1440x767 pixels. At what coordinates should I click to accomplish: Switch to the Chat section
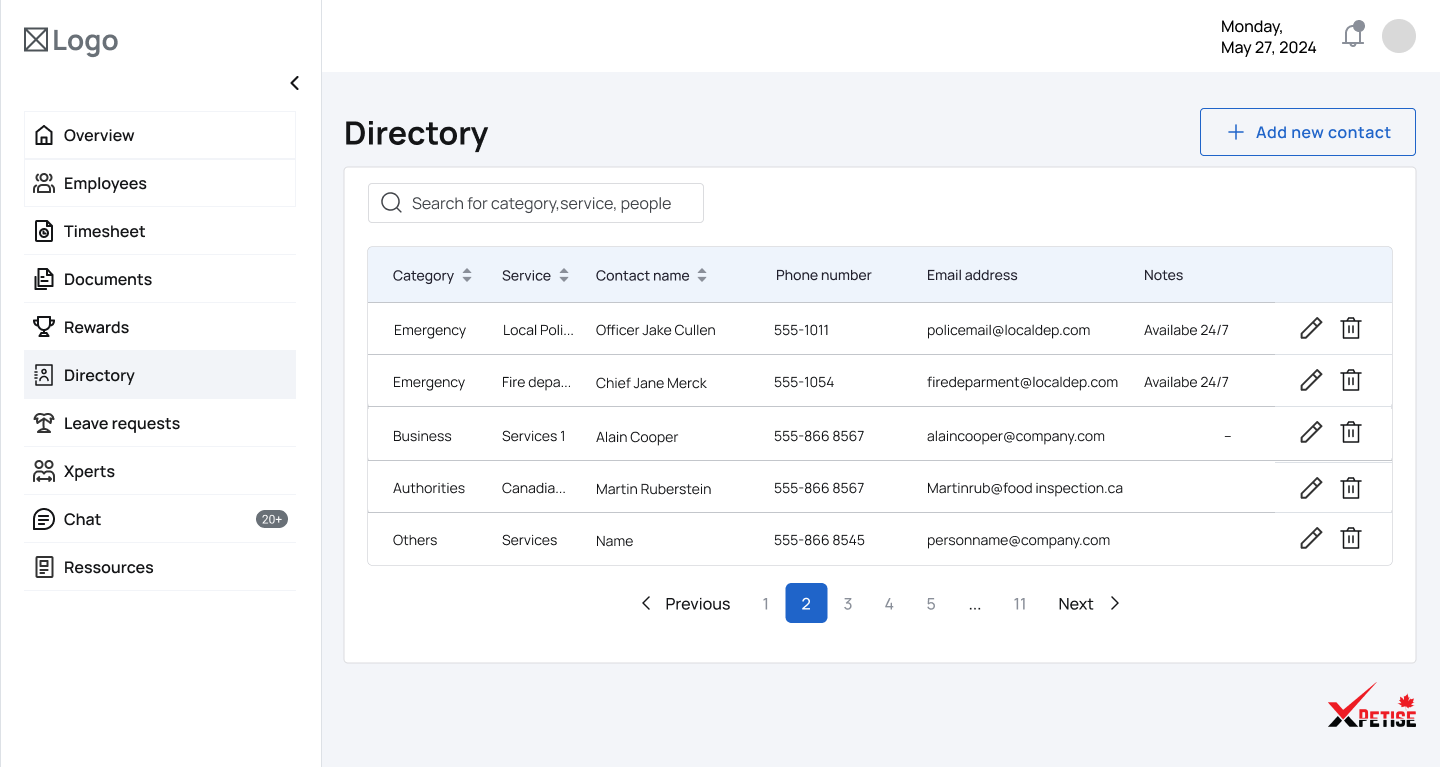coord(82,519)
